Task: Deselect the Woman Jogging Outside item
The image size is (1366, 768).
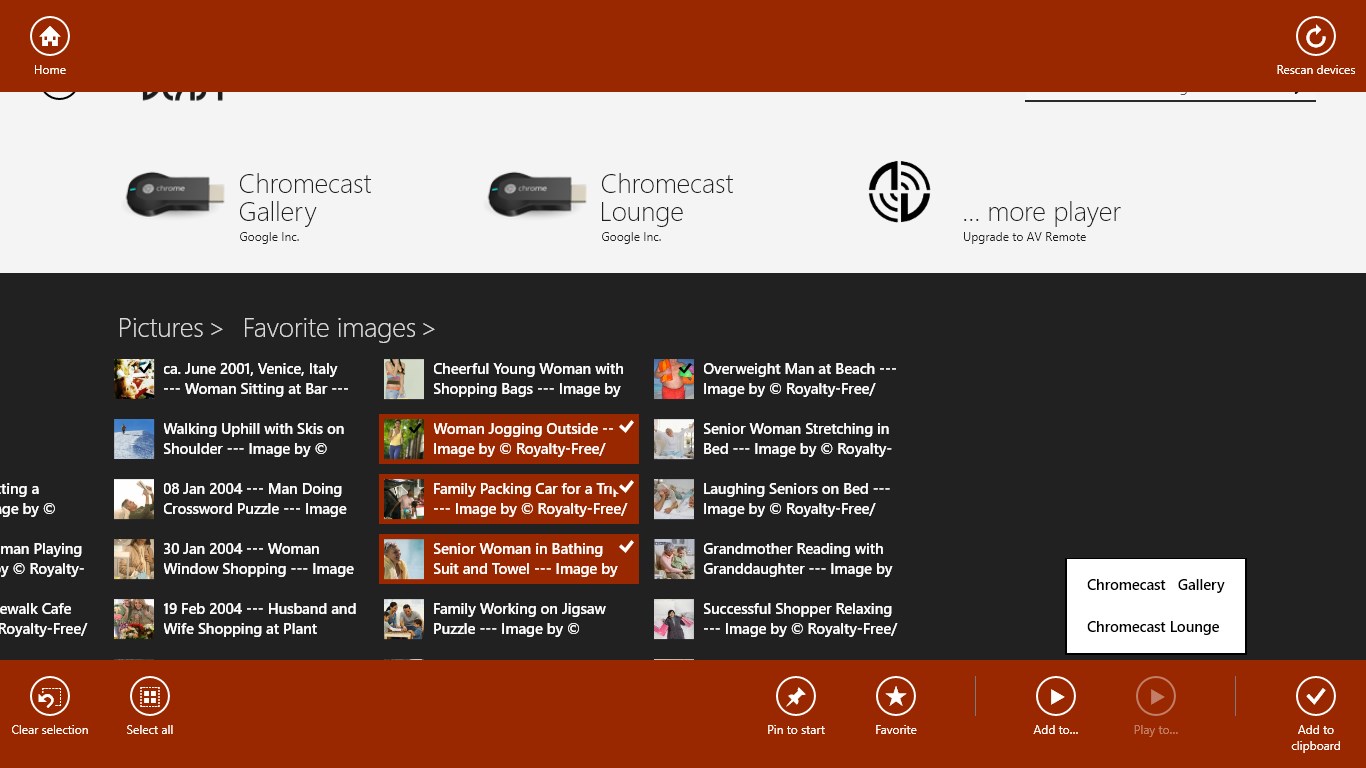Action: point(509,439)
